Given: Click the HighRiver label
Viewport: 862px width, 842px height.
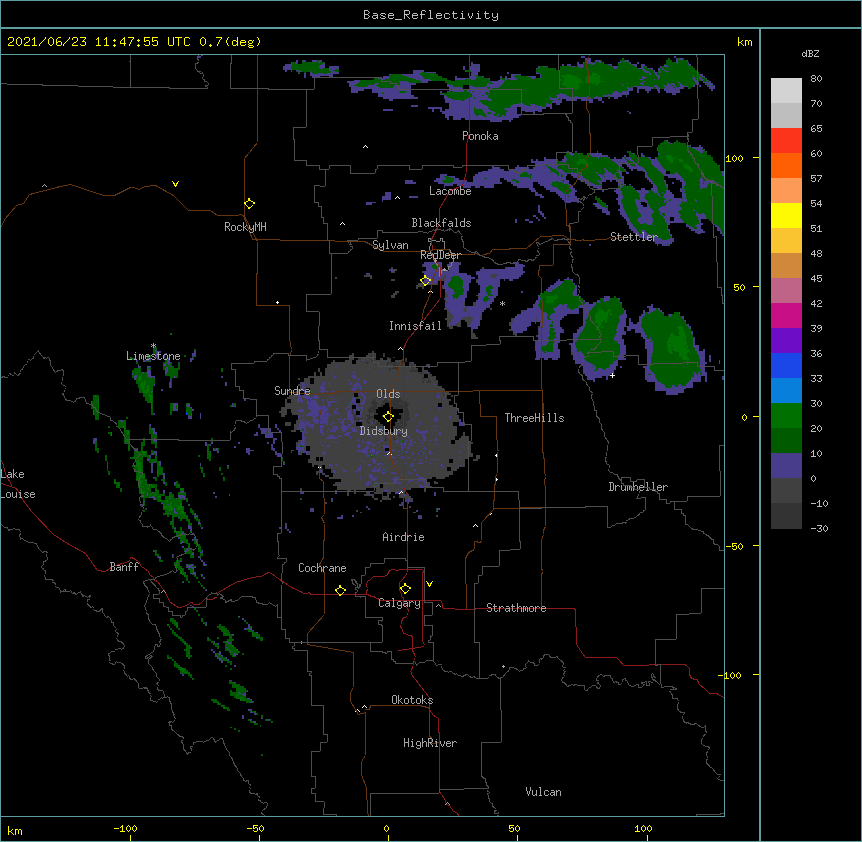Looking at the screenshot, I should (430, 743).
